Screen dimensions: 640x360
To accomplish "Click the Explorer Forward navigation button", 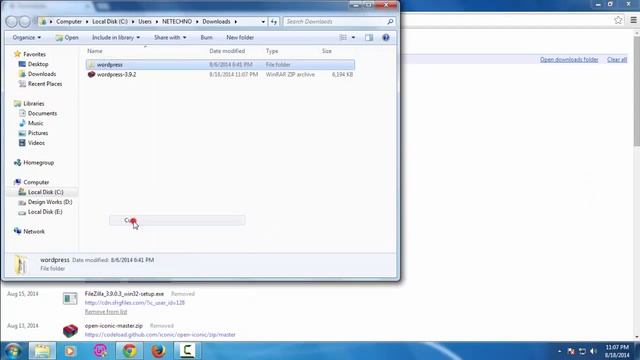I will [25, 22].
